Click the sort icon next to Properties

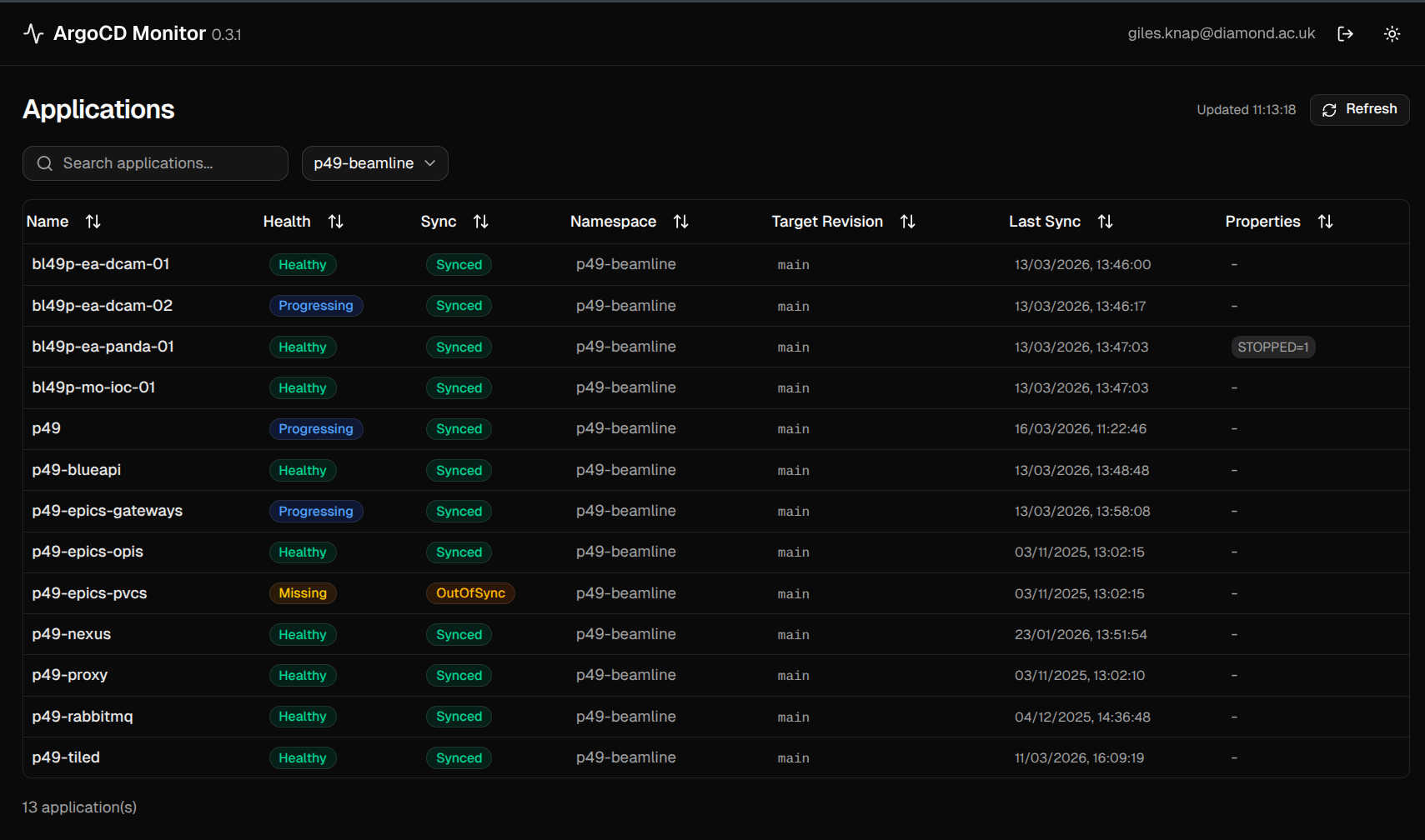(1327, 221)
